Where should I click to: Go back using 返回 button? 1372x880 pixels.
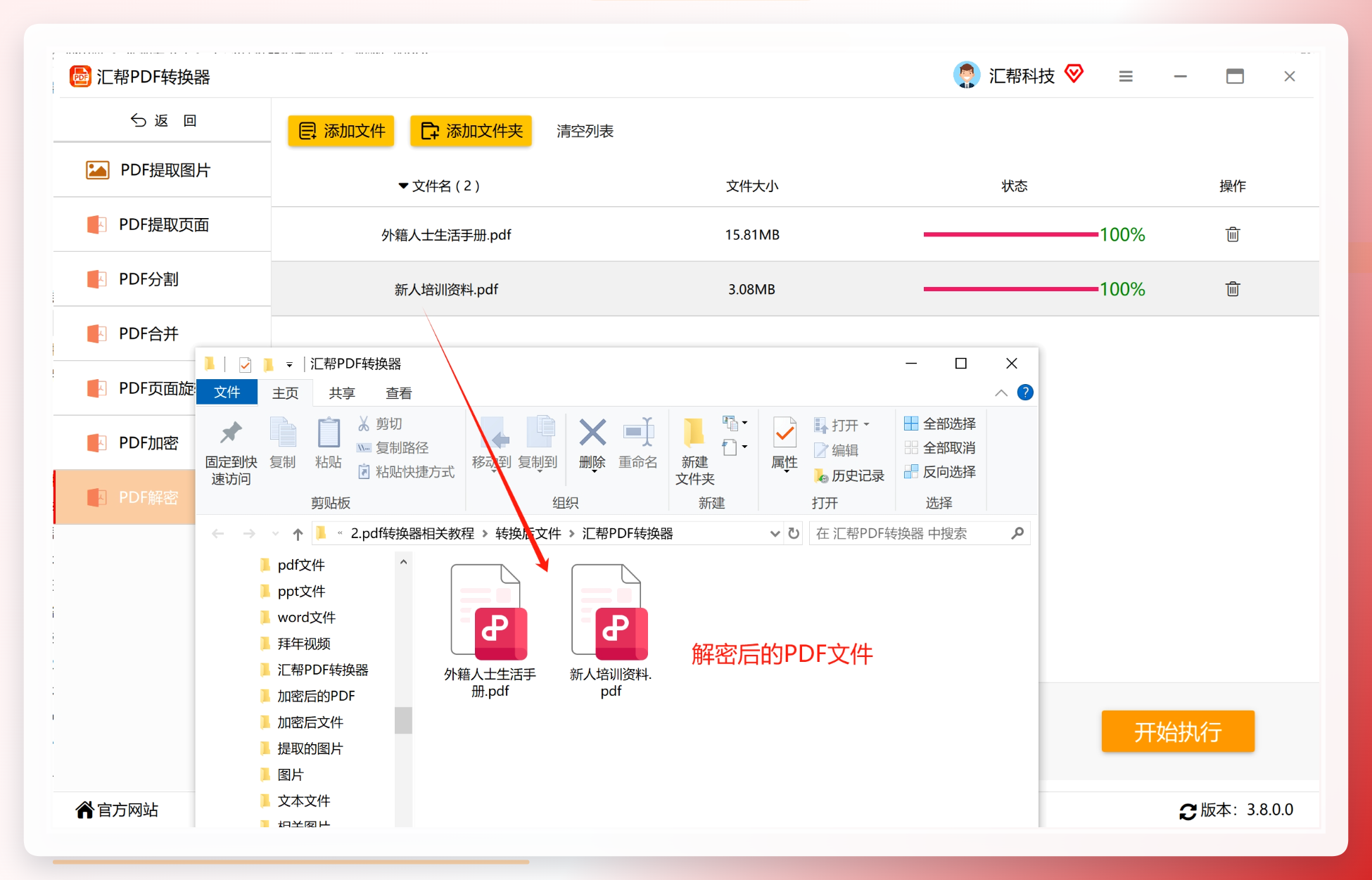coord(163,121)
